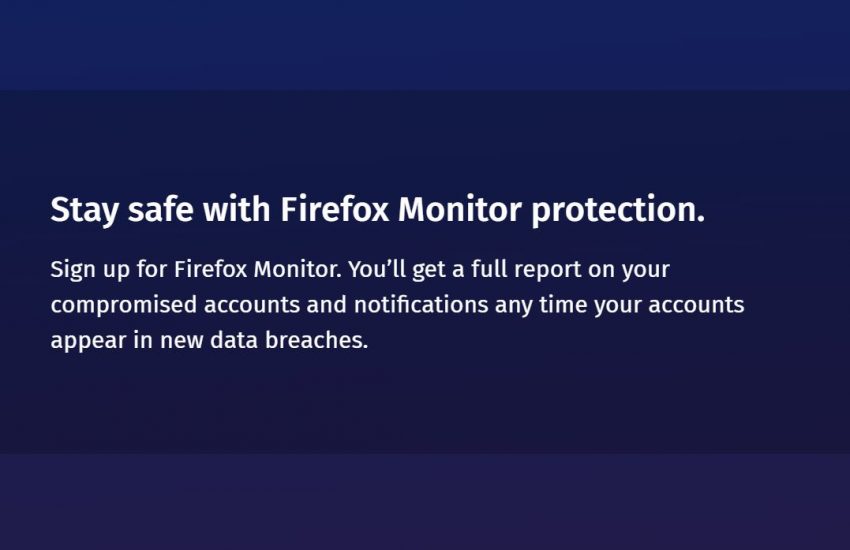Screen dimensions: 850x550
Task: Click the lighter blue band at the top
Action: click(x=425, y=45)
